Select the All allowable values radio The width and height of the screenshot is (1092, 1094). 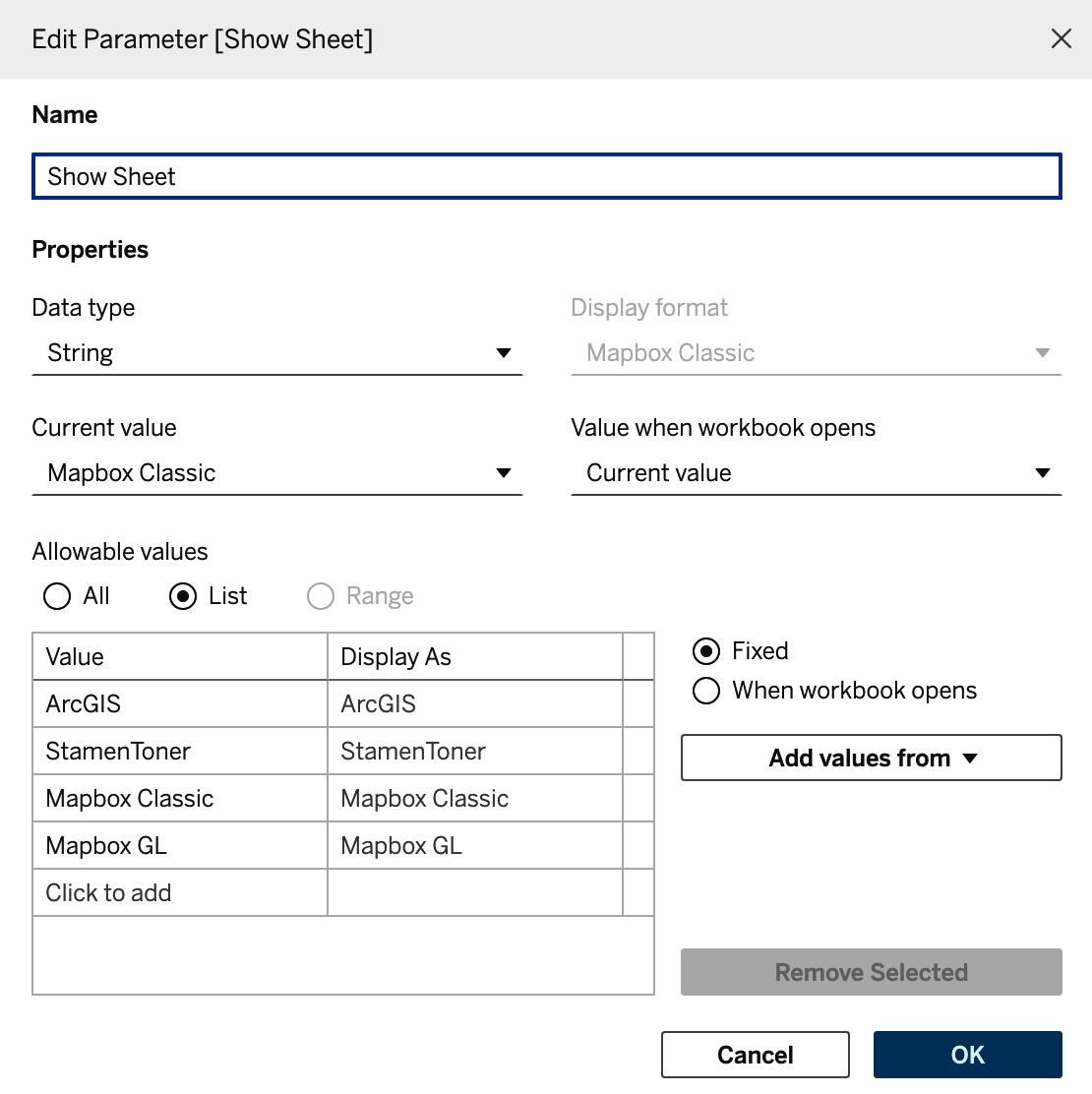click(56, 596)
